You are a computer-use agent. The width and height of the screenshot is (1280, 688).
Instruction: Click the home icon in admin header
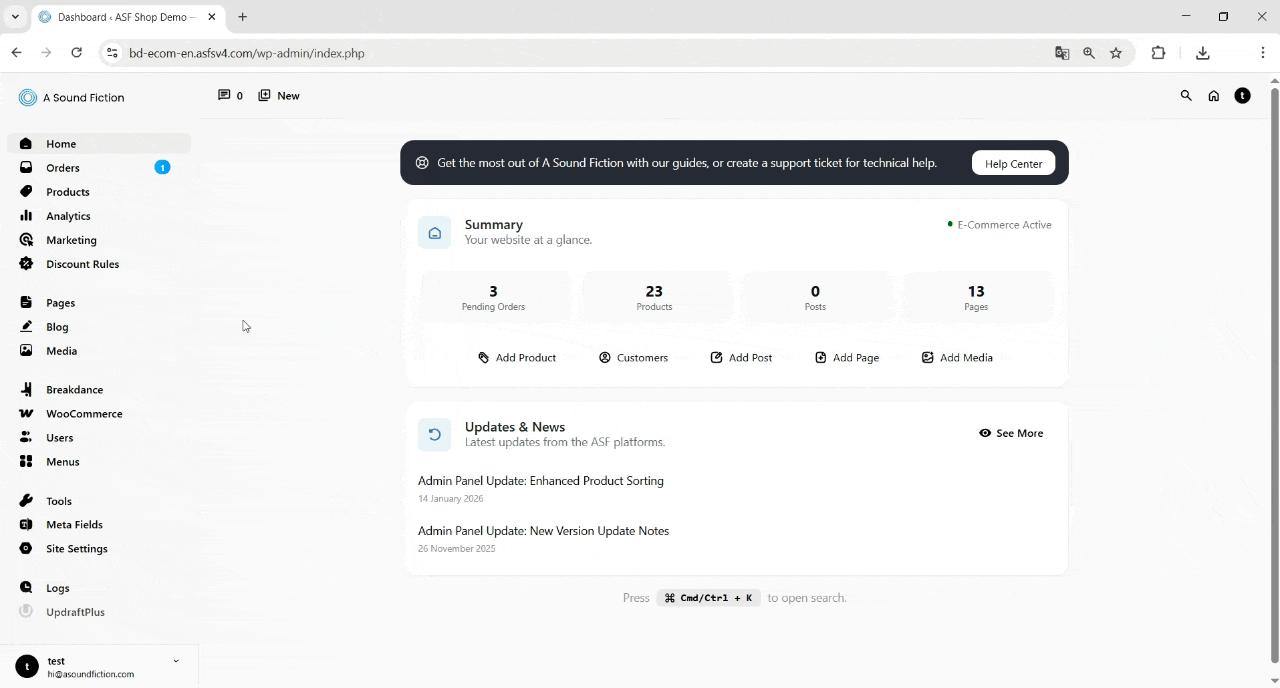coord(1214,96)
